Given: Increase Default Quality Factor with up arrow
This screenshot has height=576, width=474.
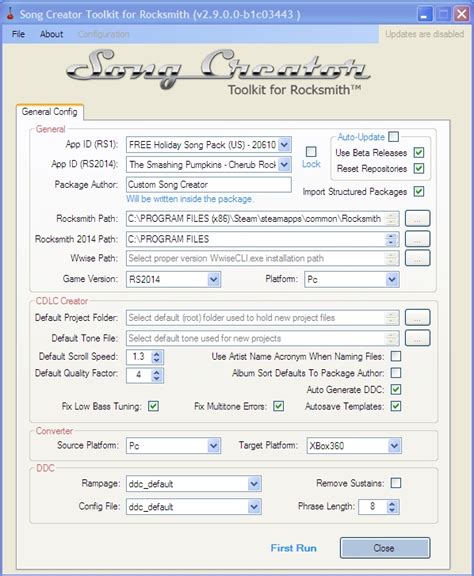Looking at the screenshot, I should pos(157,372).
